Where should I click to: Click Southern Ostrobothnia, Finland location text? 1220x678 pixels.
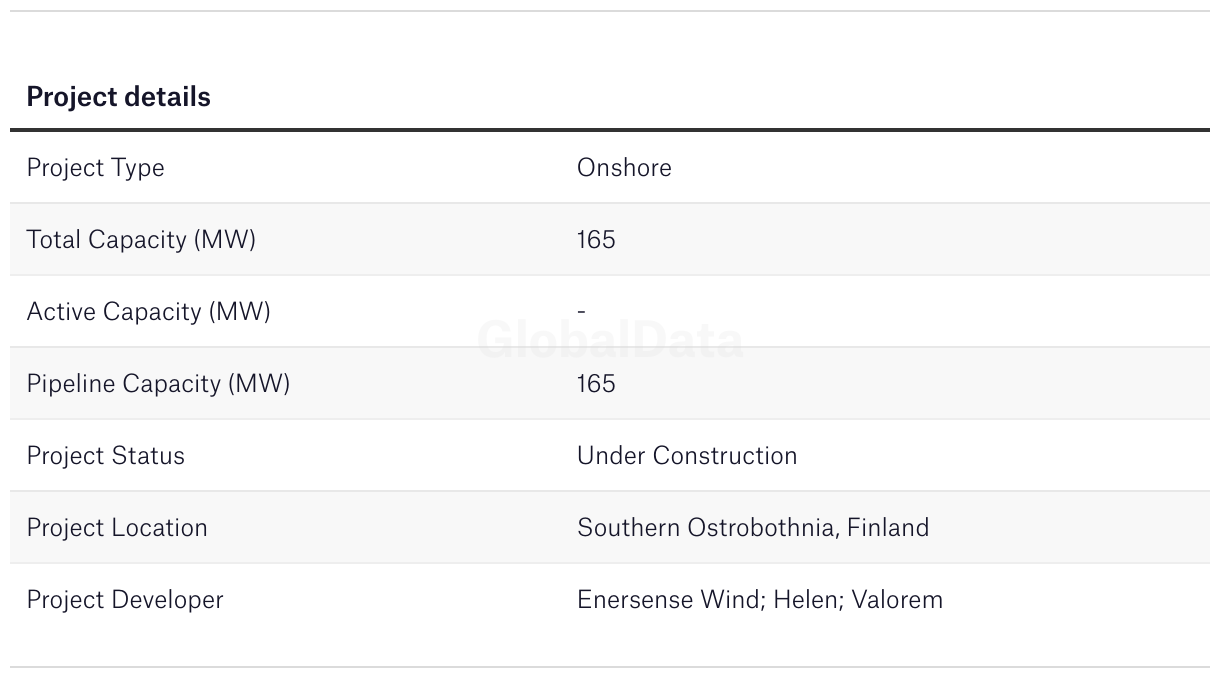(753, 528)
